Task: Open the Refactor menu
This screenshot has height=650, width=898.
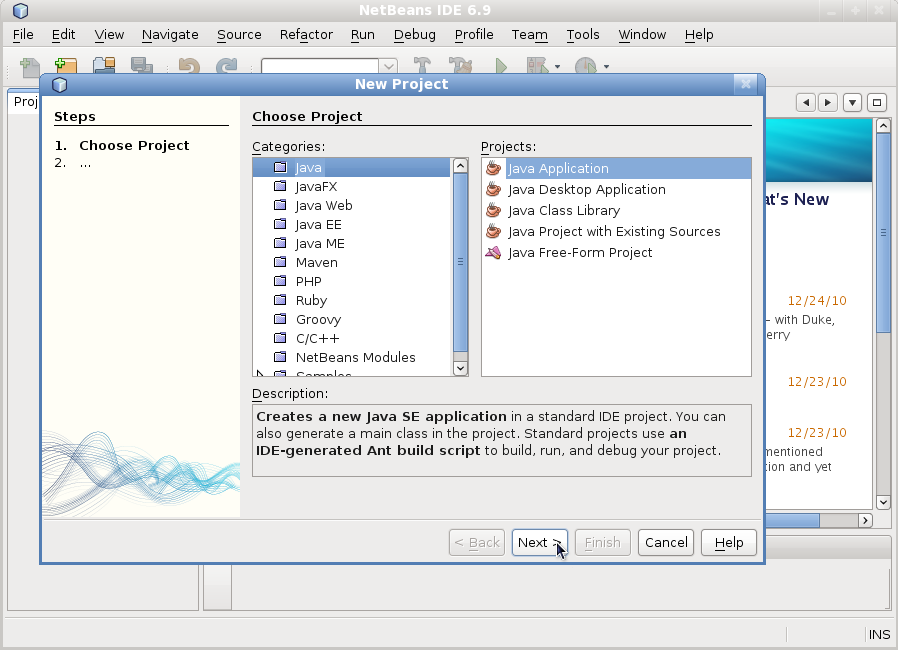Action: tap(306, 34)
